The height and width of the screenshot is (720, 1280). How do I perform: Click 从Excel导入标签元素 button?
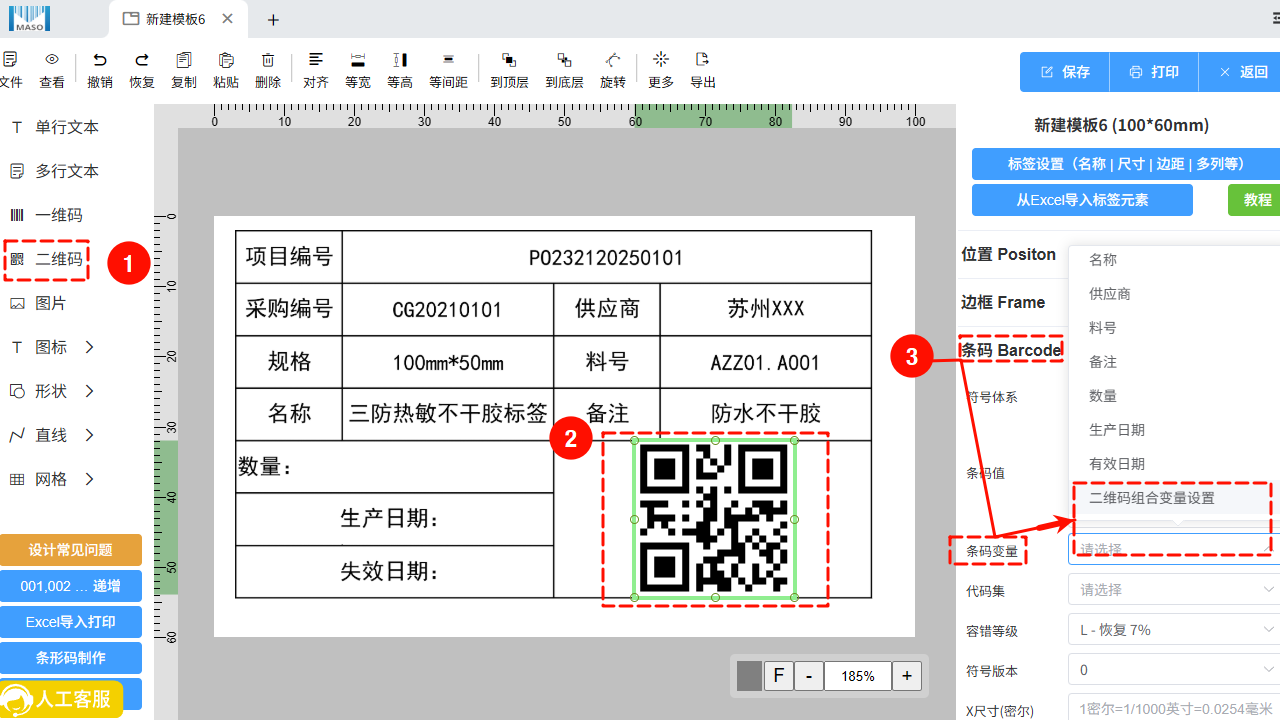[x=1082, y=200]
